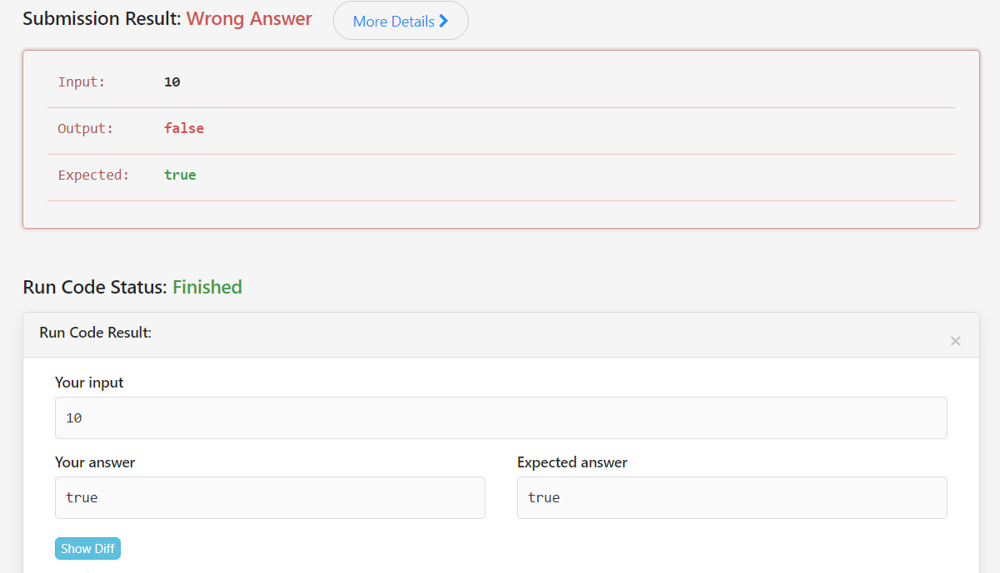Click the green Finished status text
This screenshot has height=573, width=1000.
pyautogui.click(x=207, y=287)
